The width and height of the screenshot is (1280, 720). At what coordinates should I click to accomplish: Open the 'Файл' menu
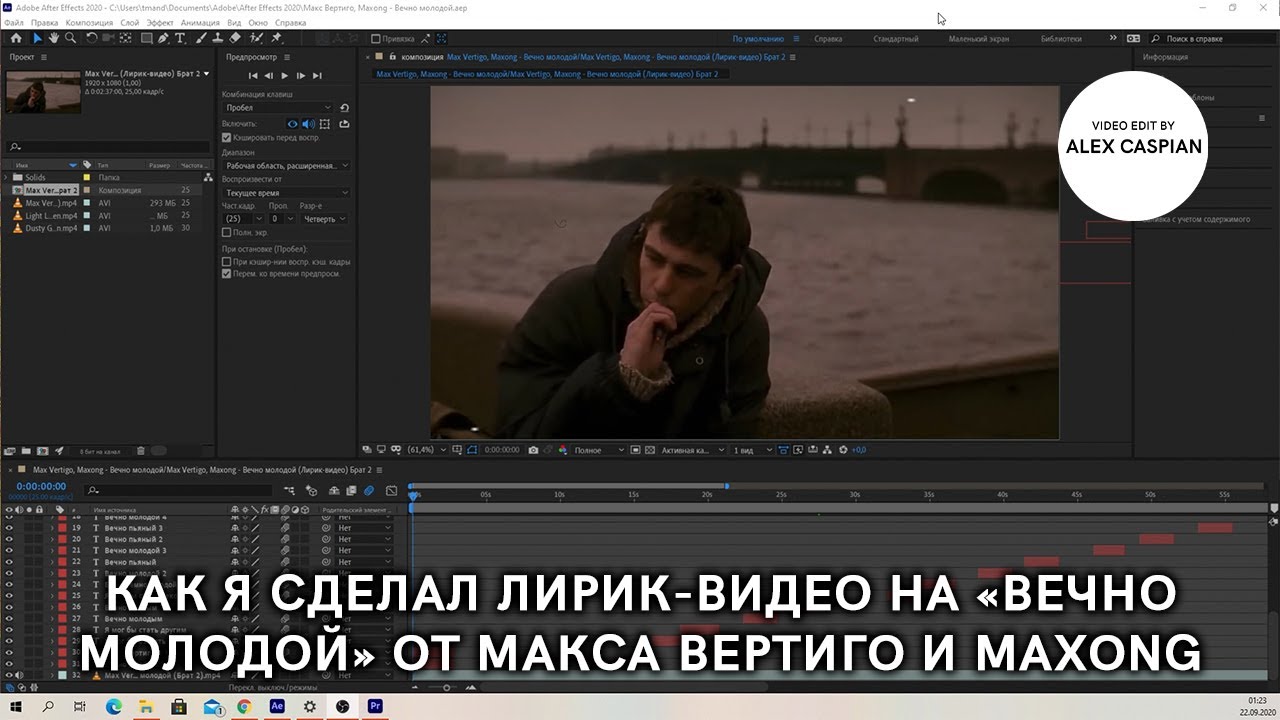pyautogui.click(x=14, y=22)
